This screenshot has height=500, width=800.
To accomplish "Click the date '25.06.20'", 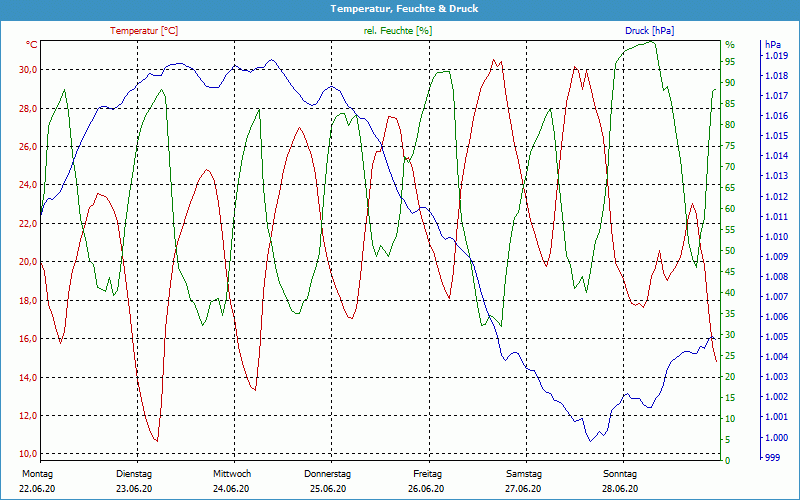I will [328, 489].
